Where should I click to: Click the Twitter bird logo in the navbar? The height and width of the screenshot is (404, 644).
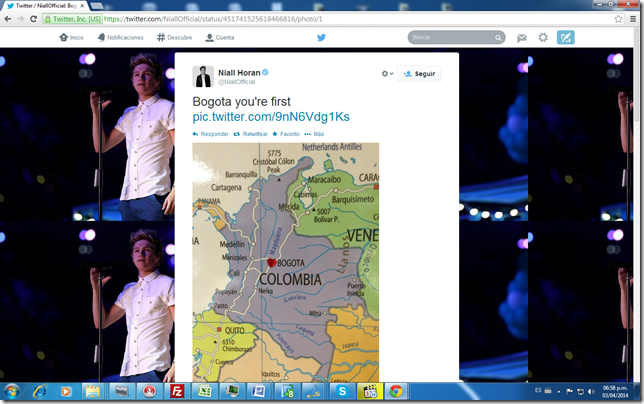(x=321, y=37)
